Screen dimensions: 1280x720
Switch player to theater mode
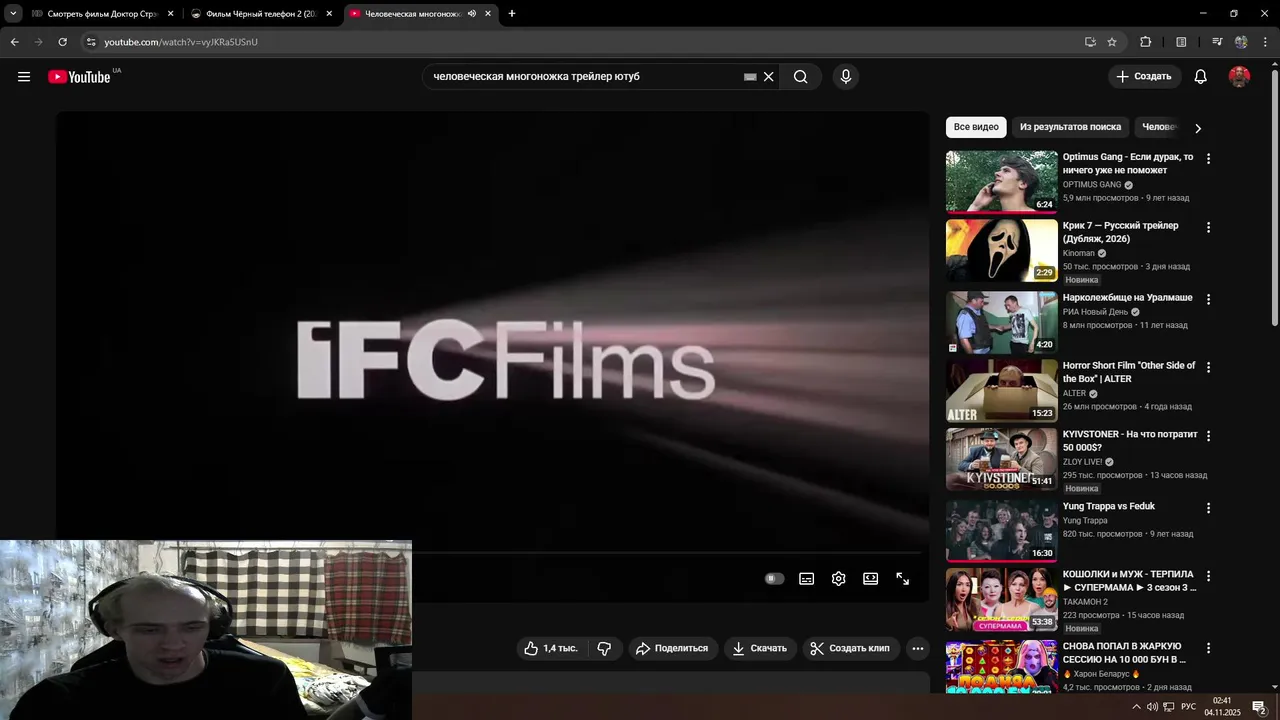tap(871, 579)
